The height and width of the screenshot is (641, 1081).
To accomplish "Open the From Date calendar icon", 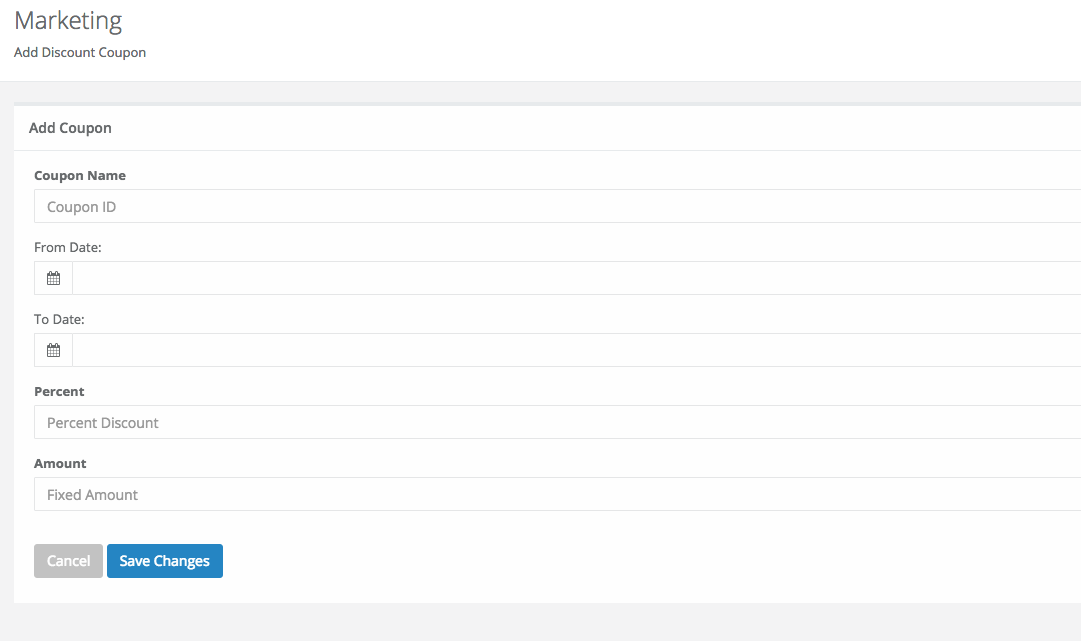I will (53, 278).
